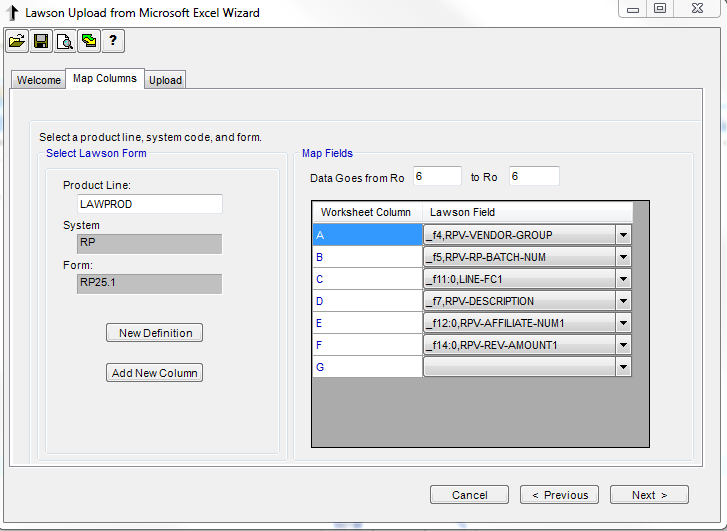Open Help with the question mark icon
The height and width of the screenshot is (531, 727).
(x=113, y=41)
